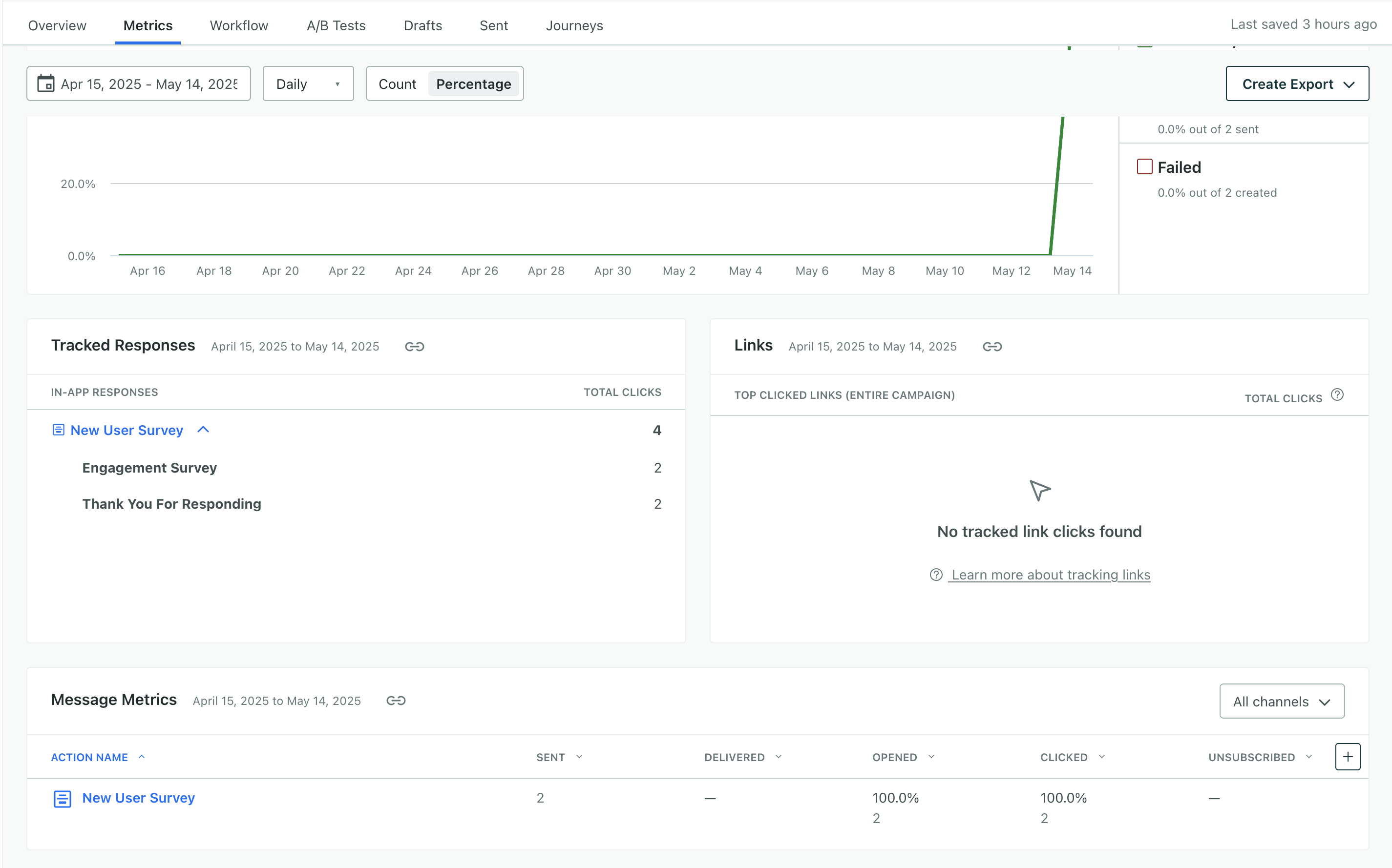The image size is (1392, 868).
Task: Click help icon next to Total Clicks
Action: pos(1337,394)
